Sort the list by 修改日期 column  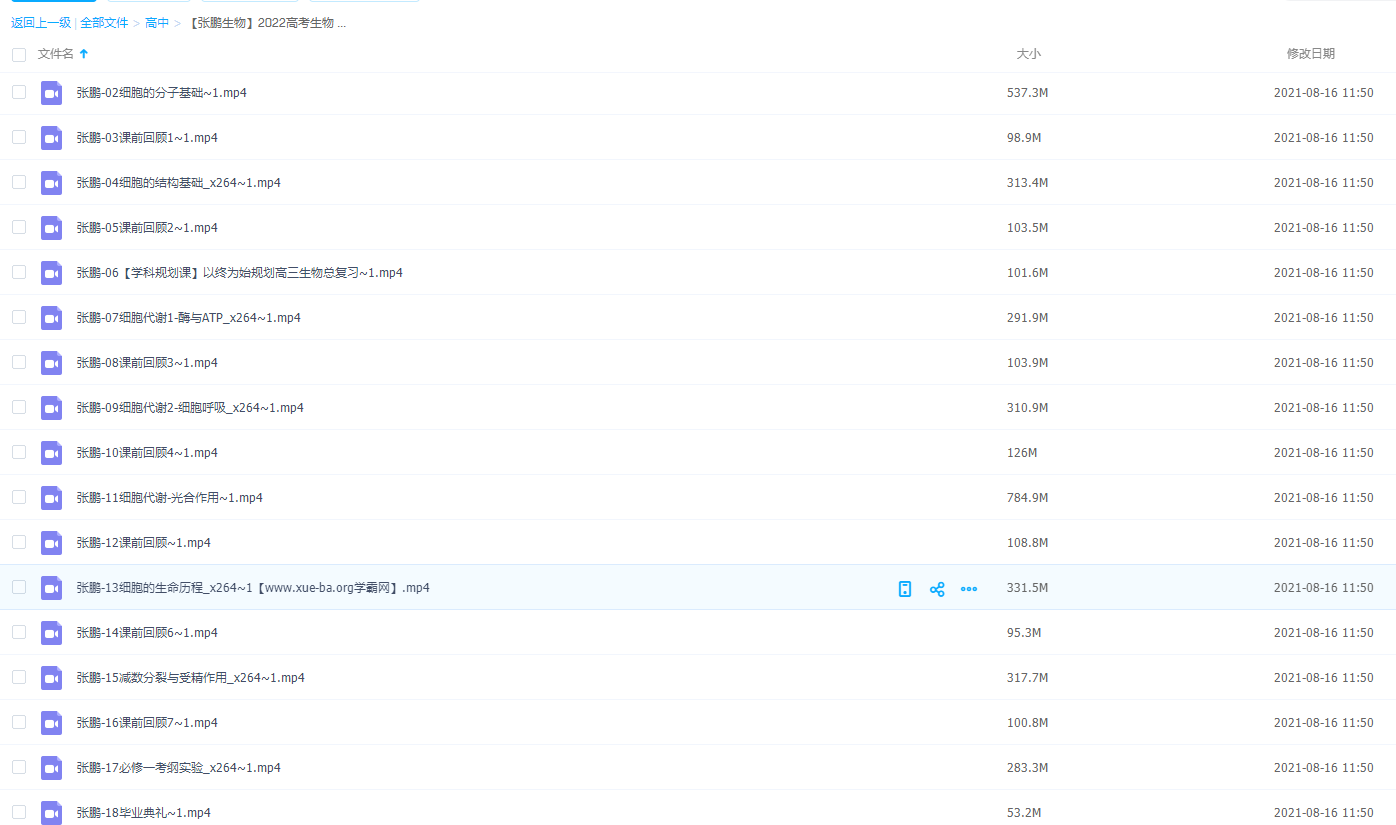pyautogui.click(x=1310, y=54)
